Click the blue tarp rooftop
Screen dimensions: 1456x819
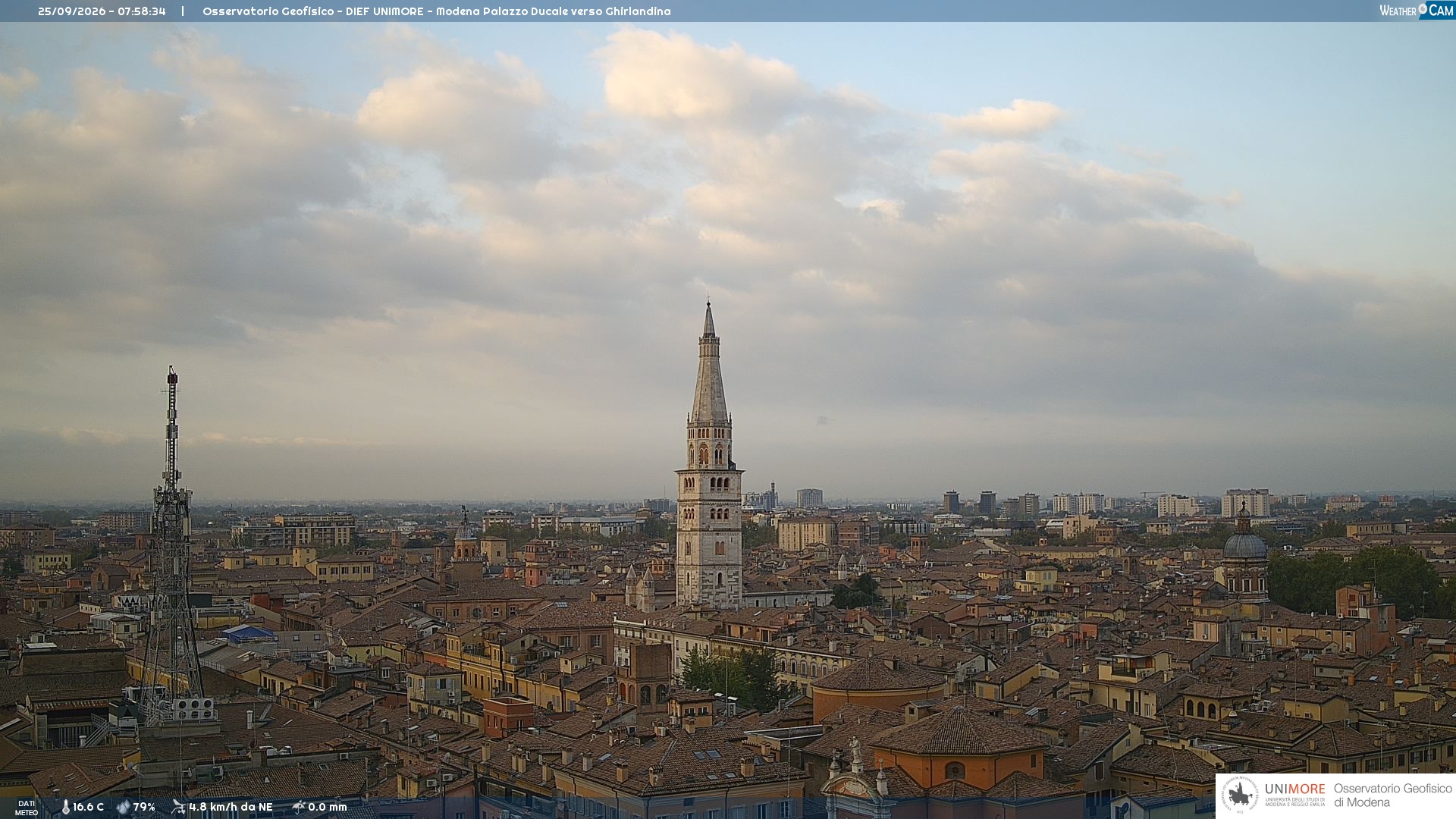(249, 634)
